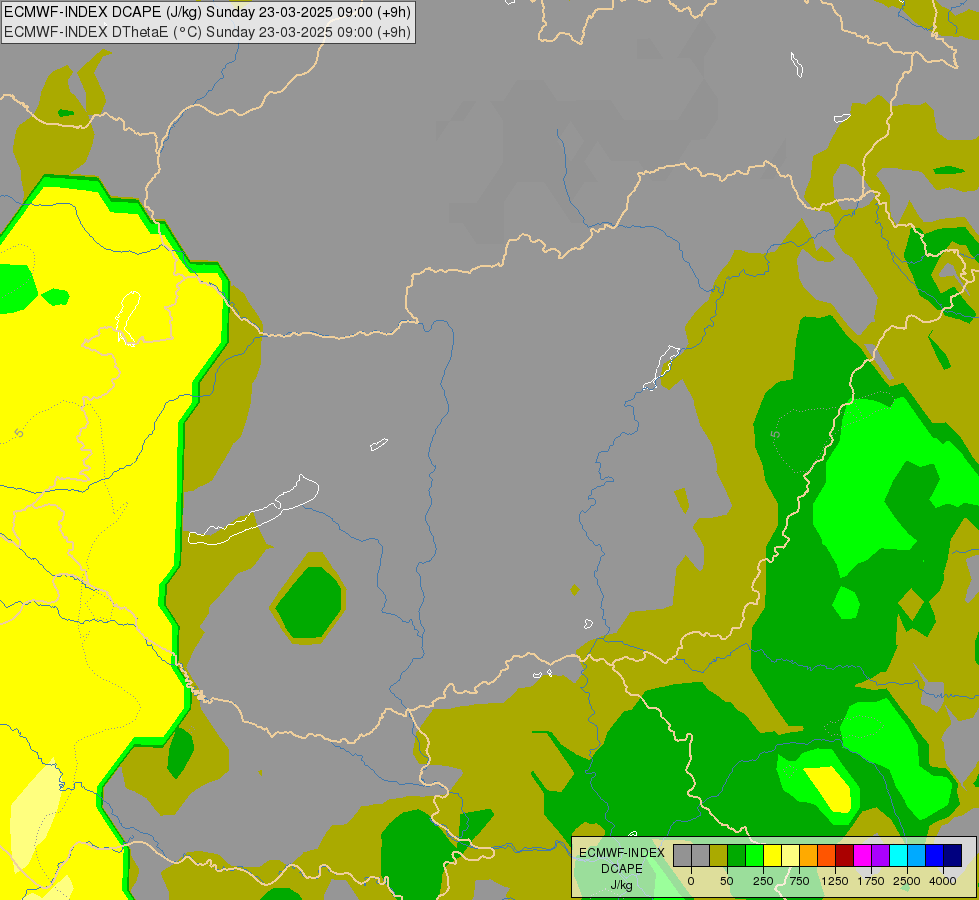Click the legend value 50
979x900 pixels.
pos(727,881)
